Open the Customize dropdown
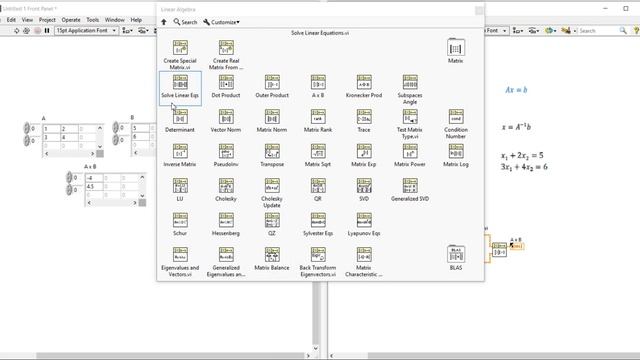This screenshot has height=360, width=640. point(222,22)
